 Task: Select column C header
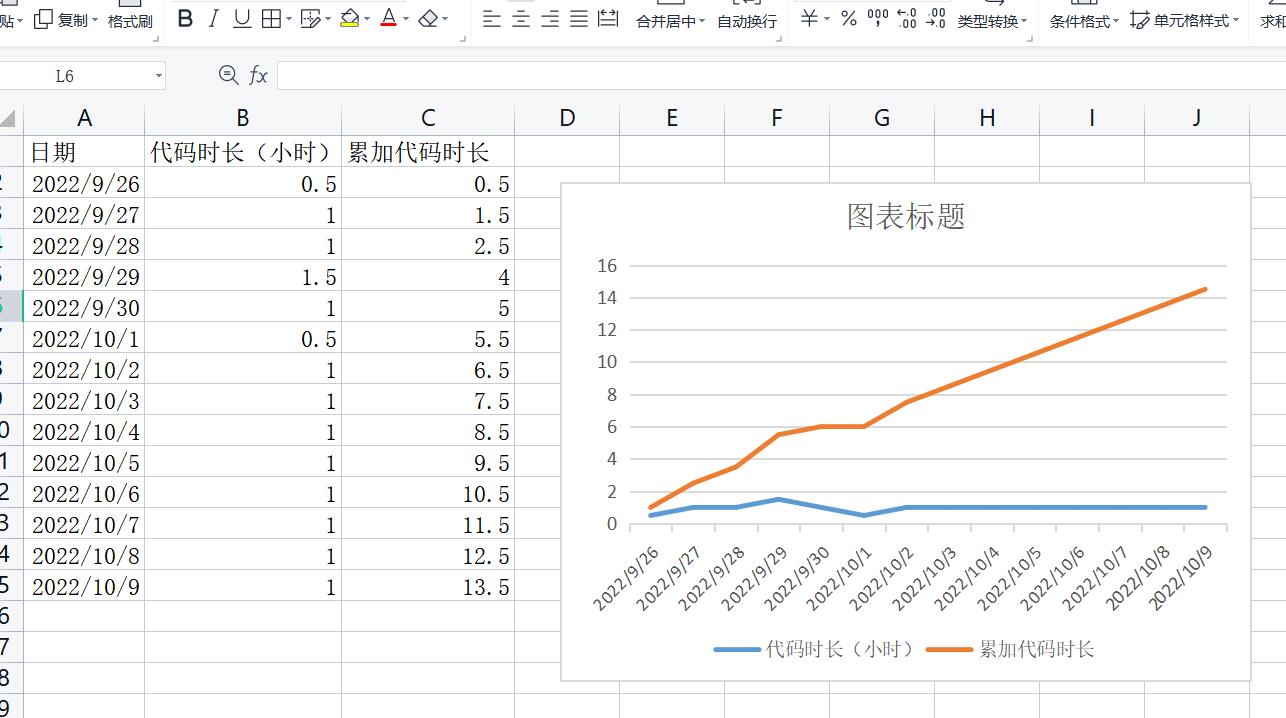tap(428, 118)
